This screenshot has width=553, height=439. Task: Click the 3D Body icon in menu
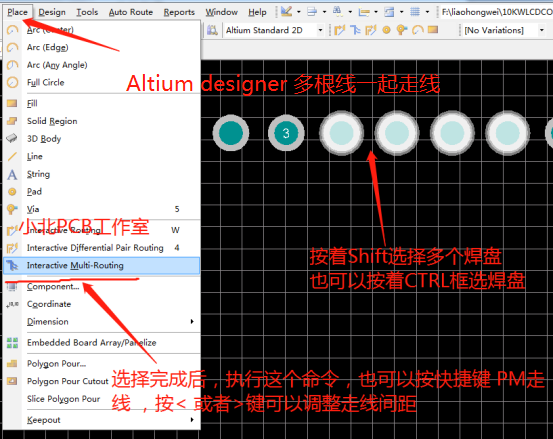(12, 138)
